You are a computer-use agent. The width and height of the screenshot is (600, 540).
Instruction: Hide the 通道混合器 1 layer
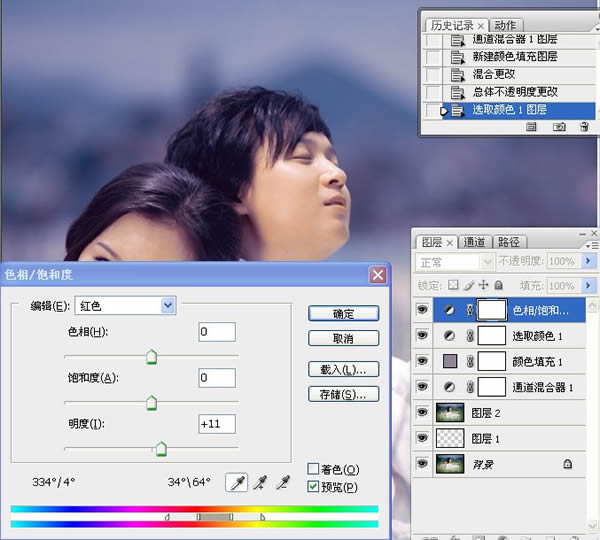click(x=422, y=387)
